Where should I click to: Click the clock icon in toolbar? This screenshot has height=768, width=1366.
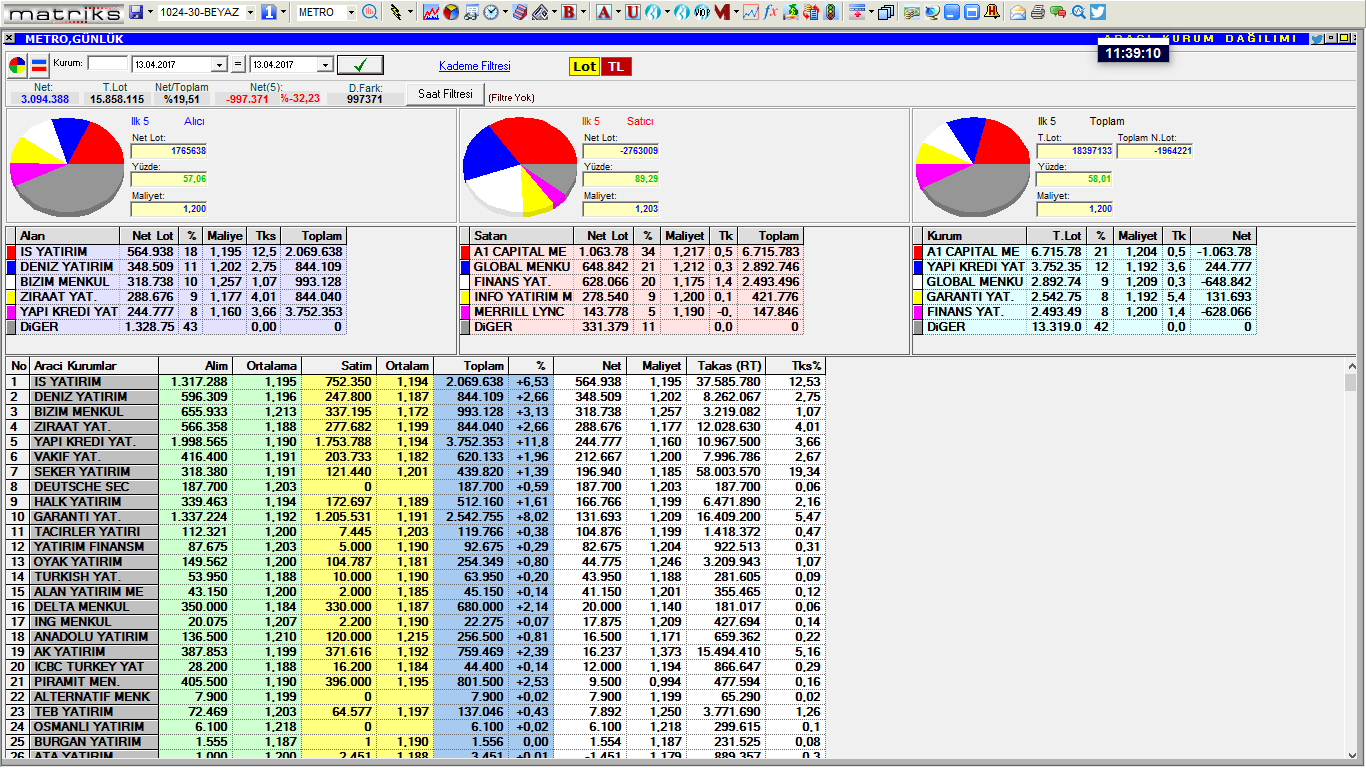[x=491, y=12]
